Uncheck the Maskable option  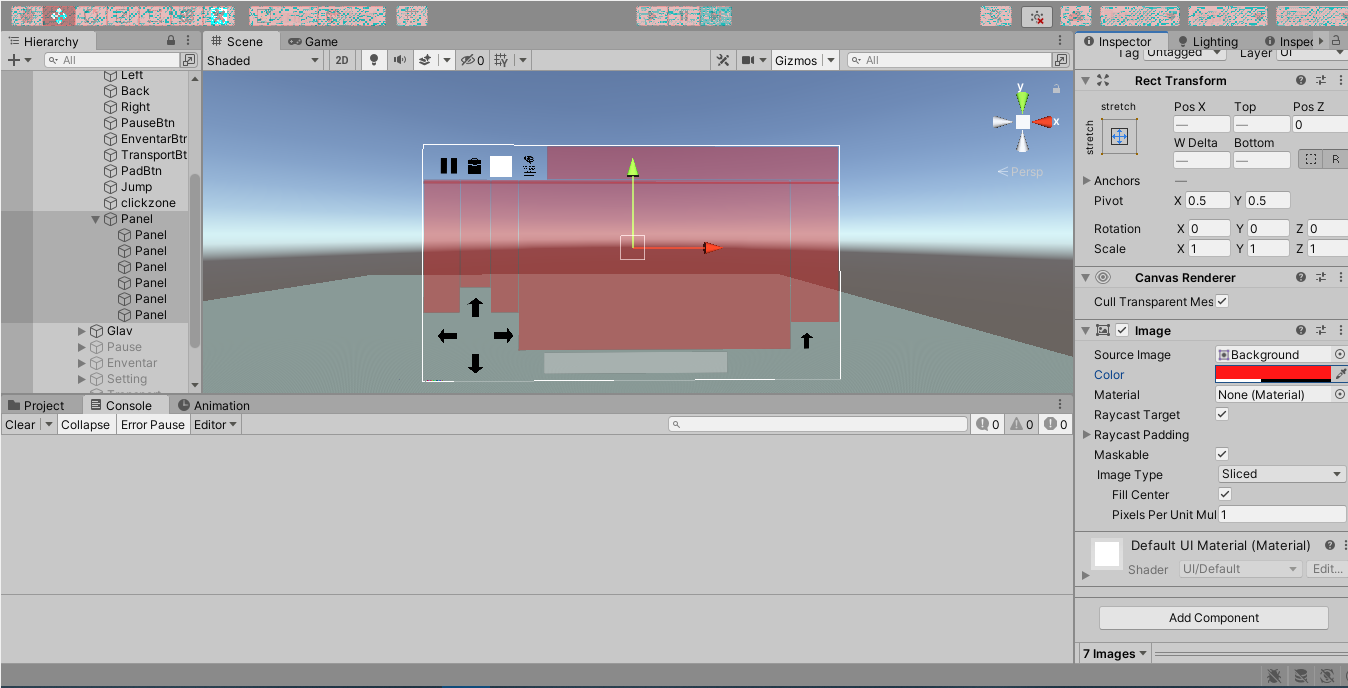tap(1221, 454)
